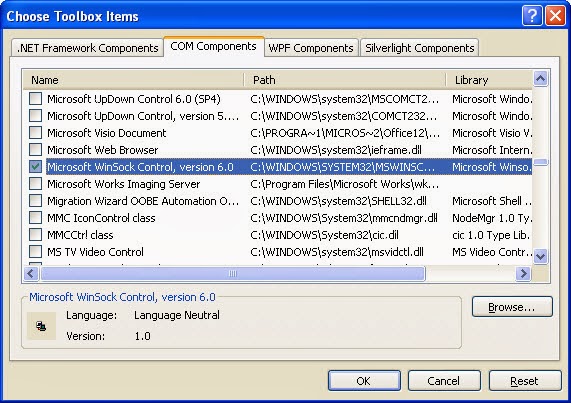
Task: Click the Browse... button
Action: tap(512, 307)
